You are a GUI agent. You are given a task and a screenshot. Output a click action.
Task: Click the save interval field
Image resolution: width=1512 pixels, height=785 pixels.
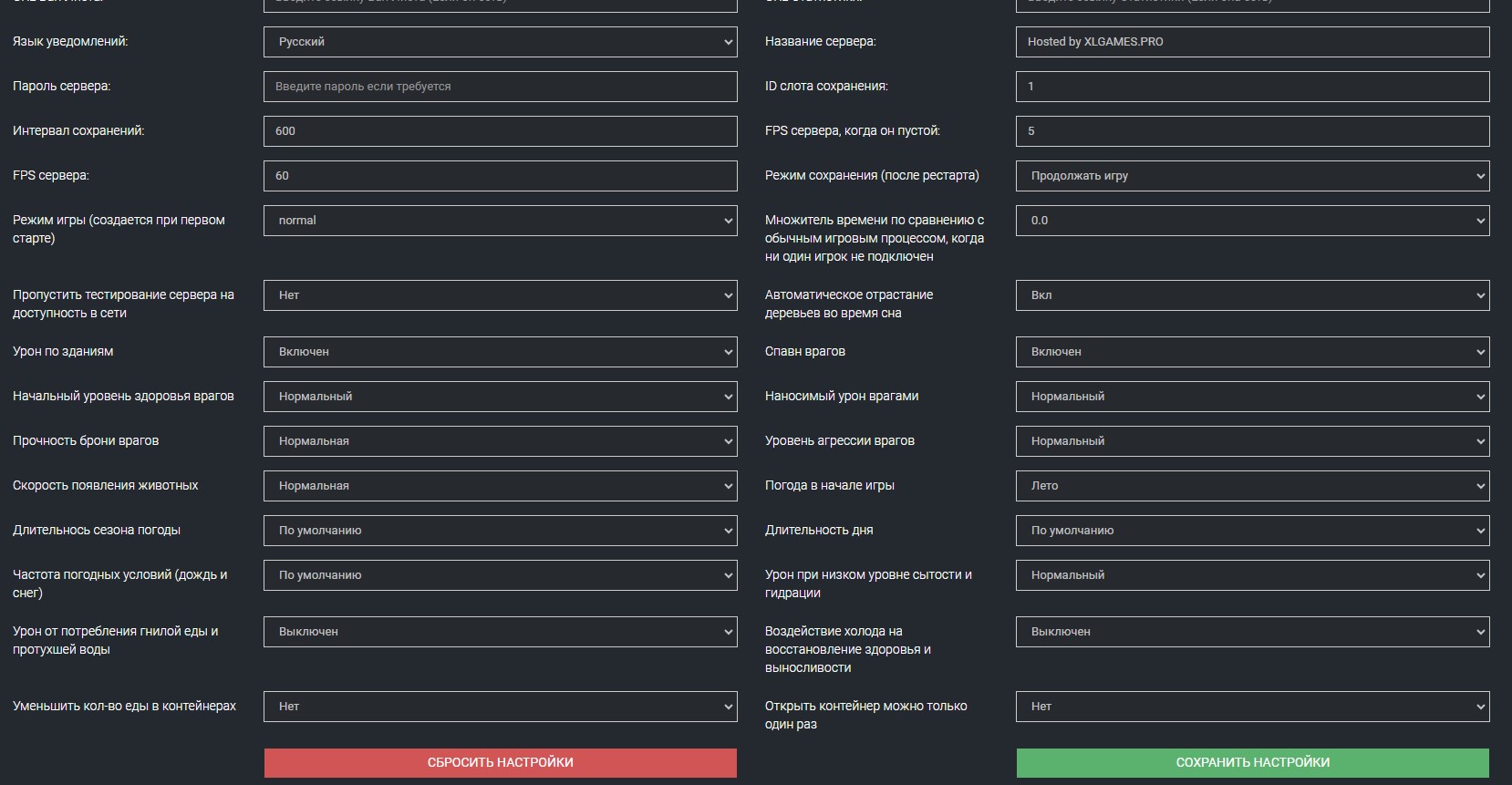tap(500, 131)
